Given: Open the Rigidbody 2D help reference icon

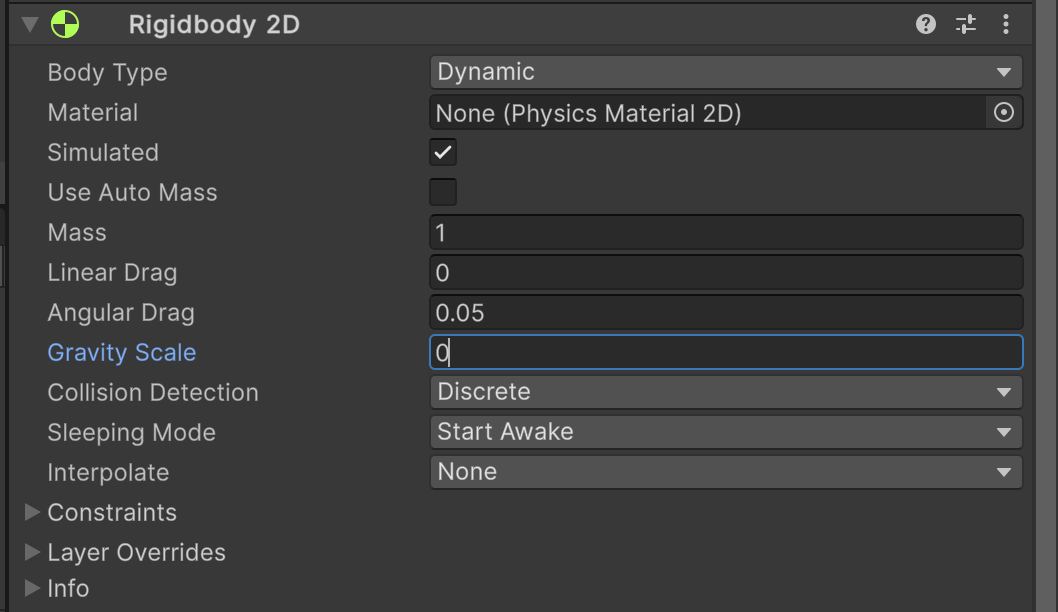Looking at the screenshot, I should pos(926,24).
